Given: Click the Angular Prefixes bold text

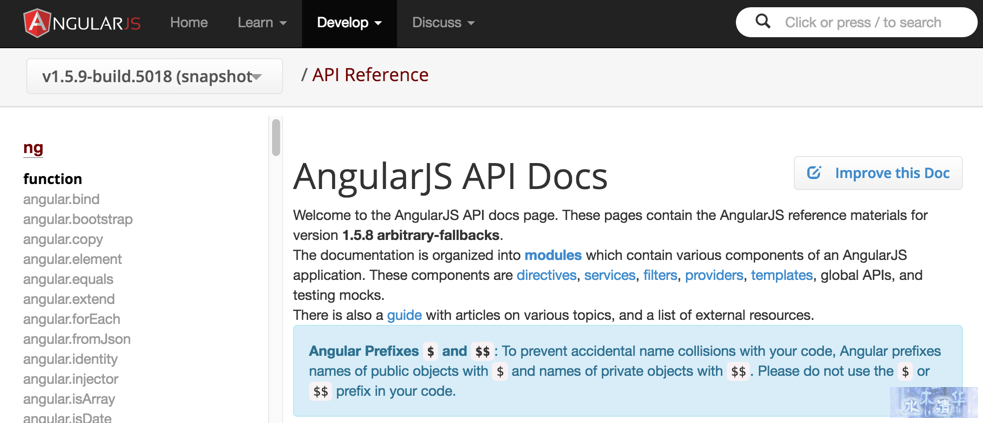Looking at the screenshot, I should click(365, 351).
